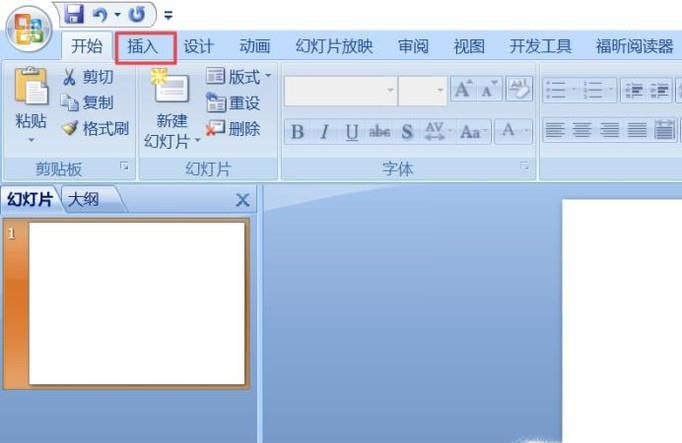
Task: Open the 动画 ribbon tab
Action: point(255,47)
